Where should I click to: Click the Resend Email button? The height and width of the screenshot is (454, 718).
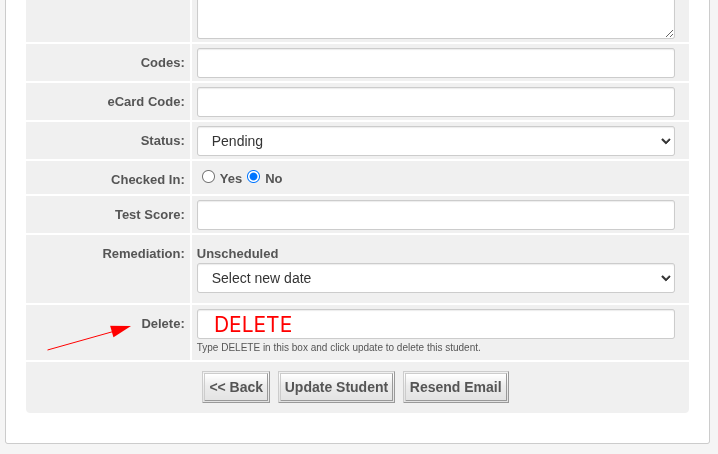(456, 387)
